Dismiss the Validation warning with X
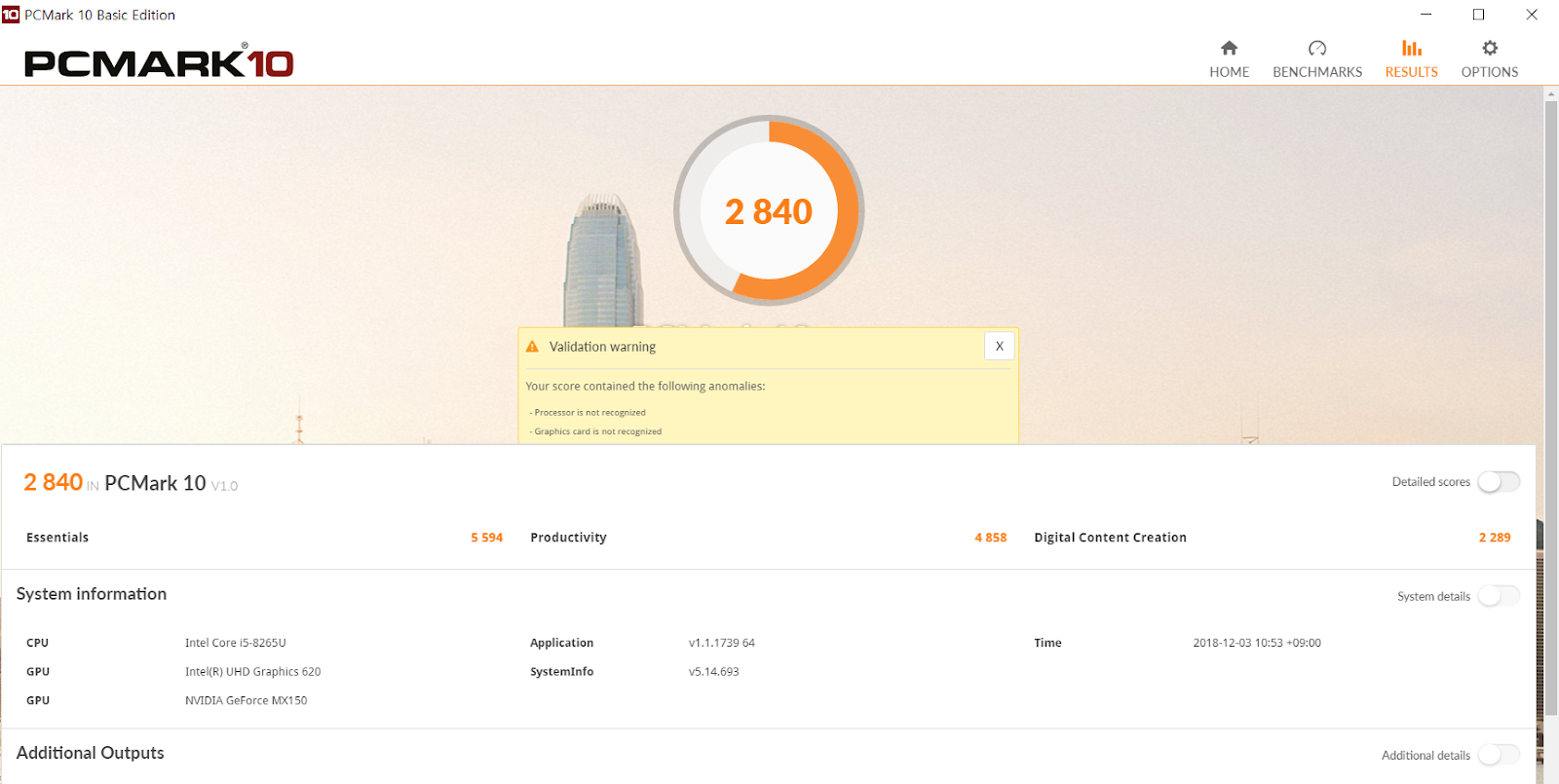Viewport: 1559px width, 784px height. (x=999, y=346)
